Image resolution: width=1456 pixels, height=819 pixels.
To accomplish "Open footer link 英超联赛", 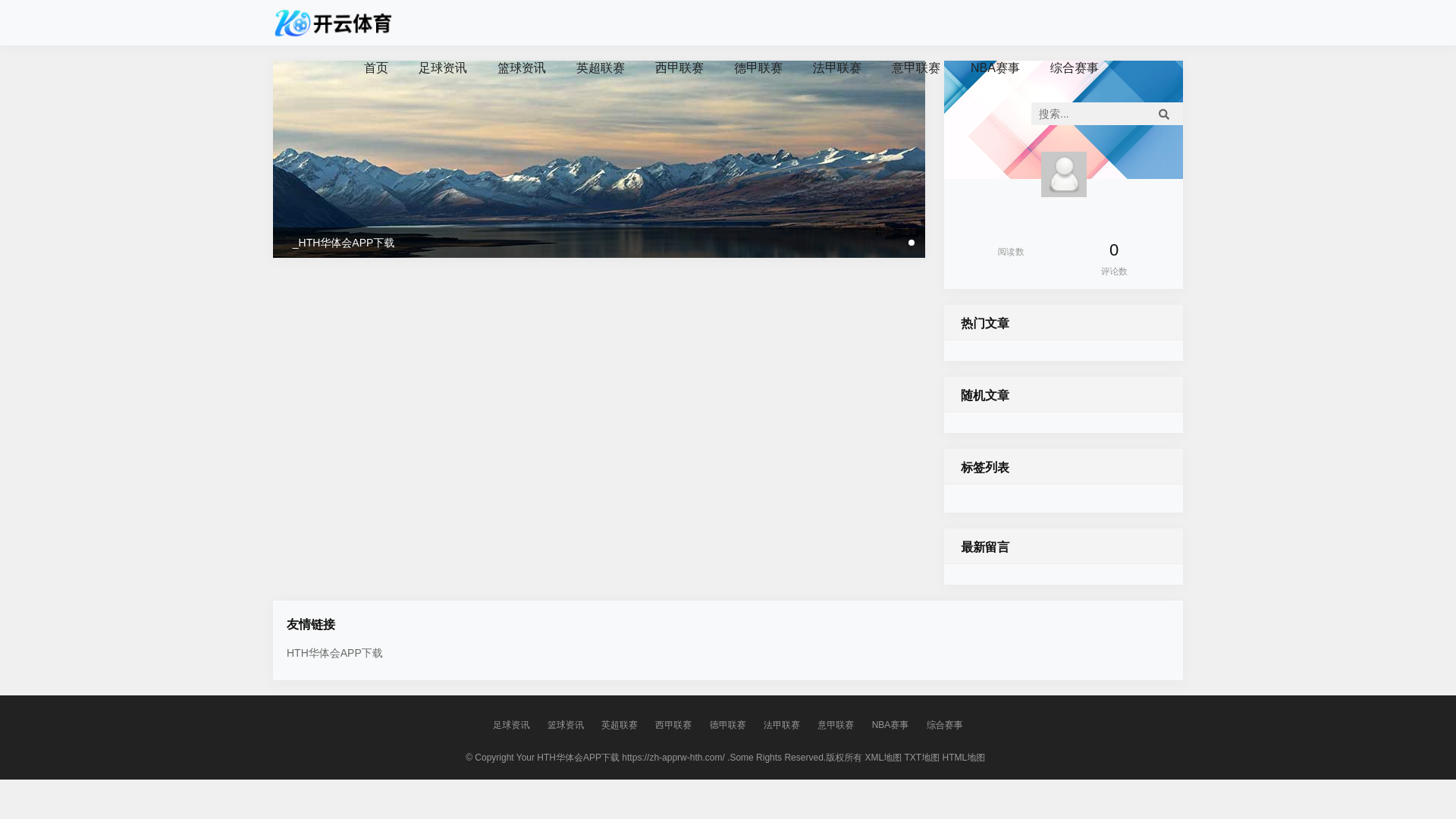I will (620, 725).
